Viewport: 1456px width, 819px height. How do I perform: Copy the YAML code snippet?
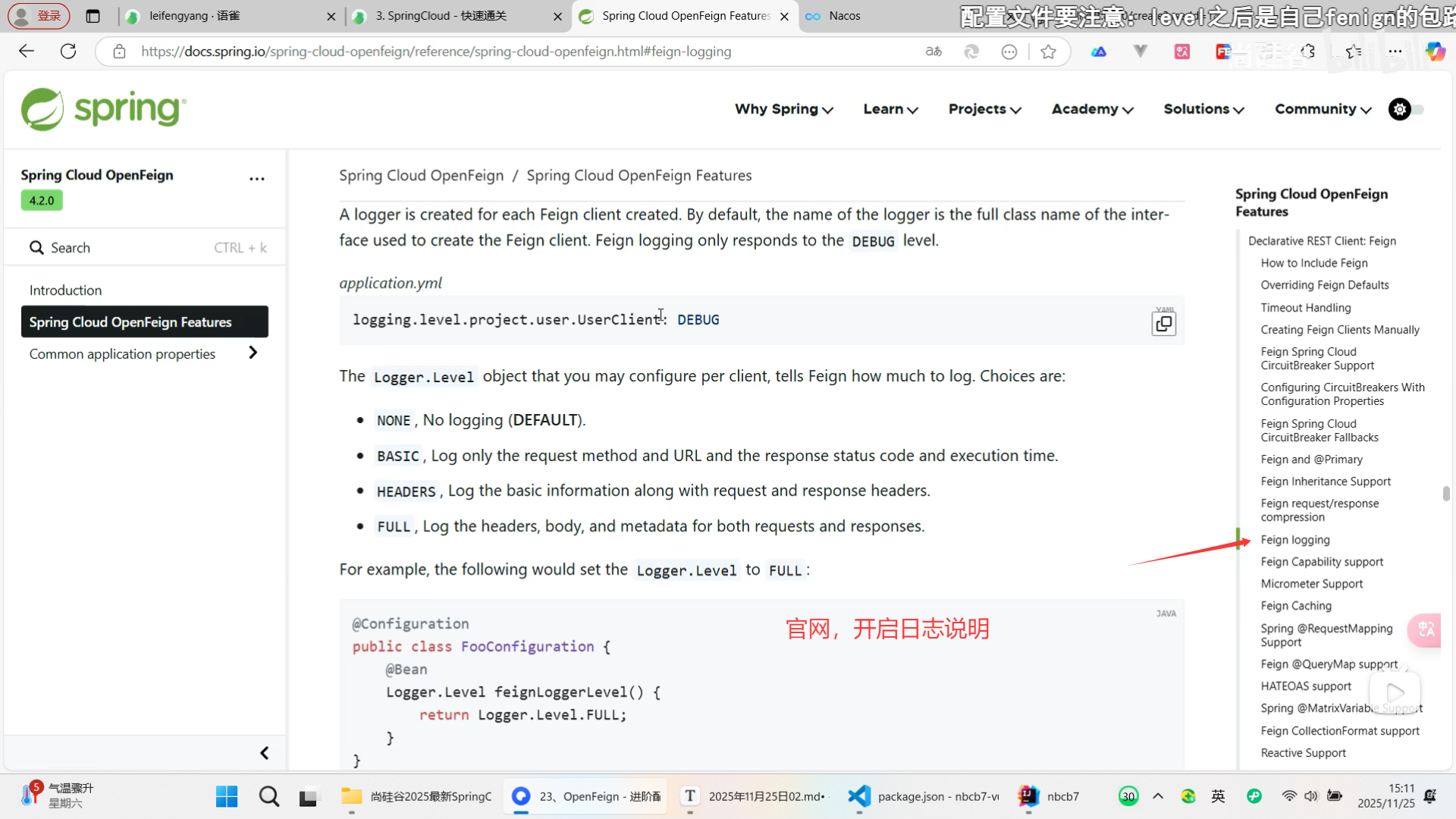(1163, 322)
